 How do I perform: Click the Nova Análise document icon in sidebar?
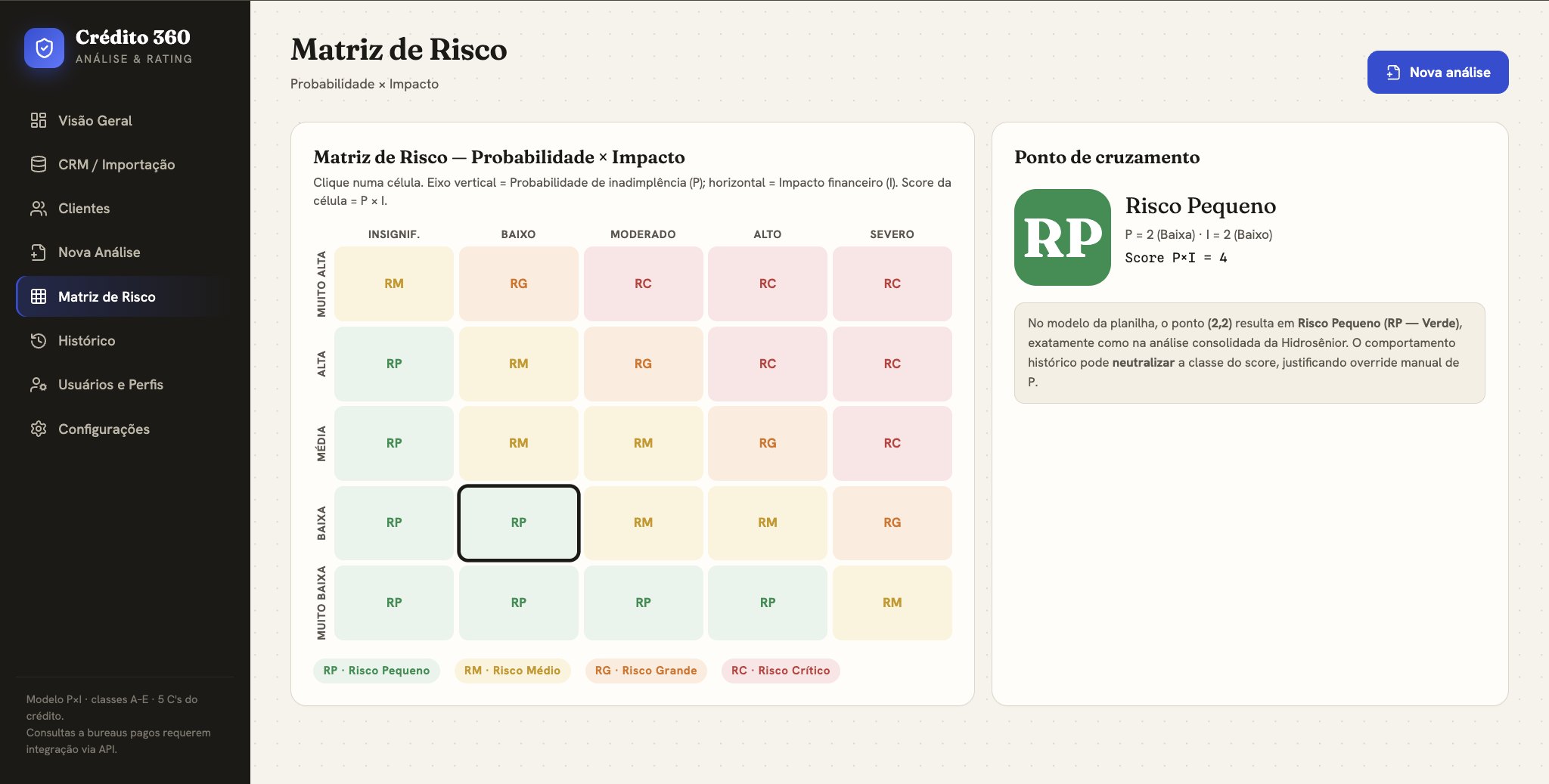coord(39,252)
